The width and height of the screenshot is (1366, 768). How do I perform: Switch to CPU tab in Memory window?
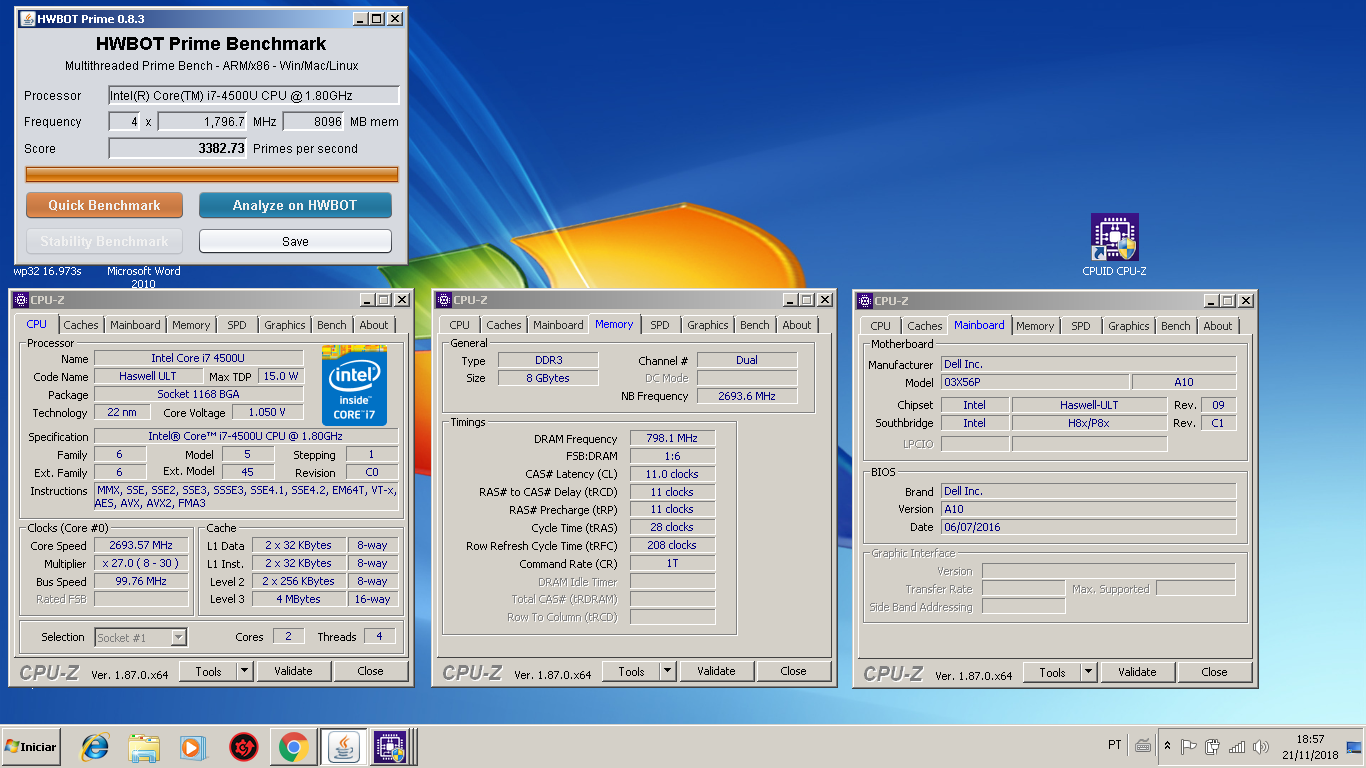click(x=460, y=325)
